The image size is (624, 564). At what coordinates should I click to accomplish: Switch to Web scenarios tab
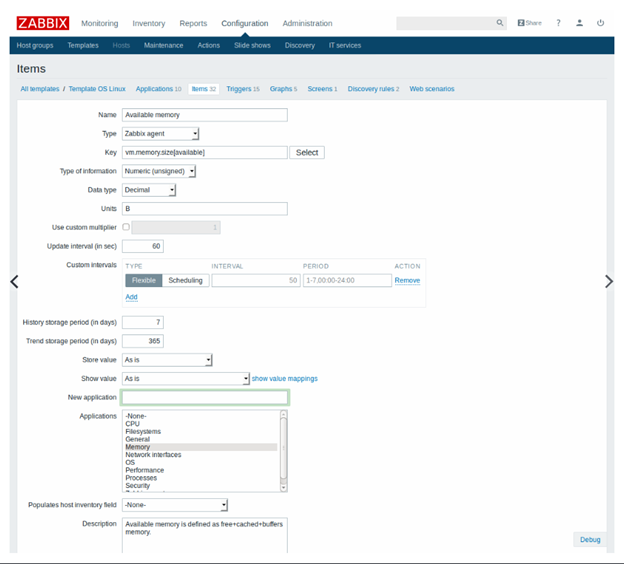click(432, 89)
